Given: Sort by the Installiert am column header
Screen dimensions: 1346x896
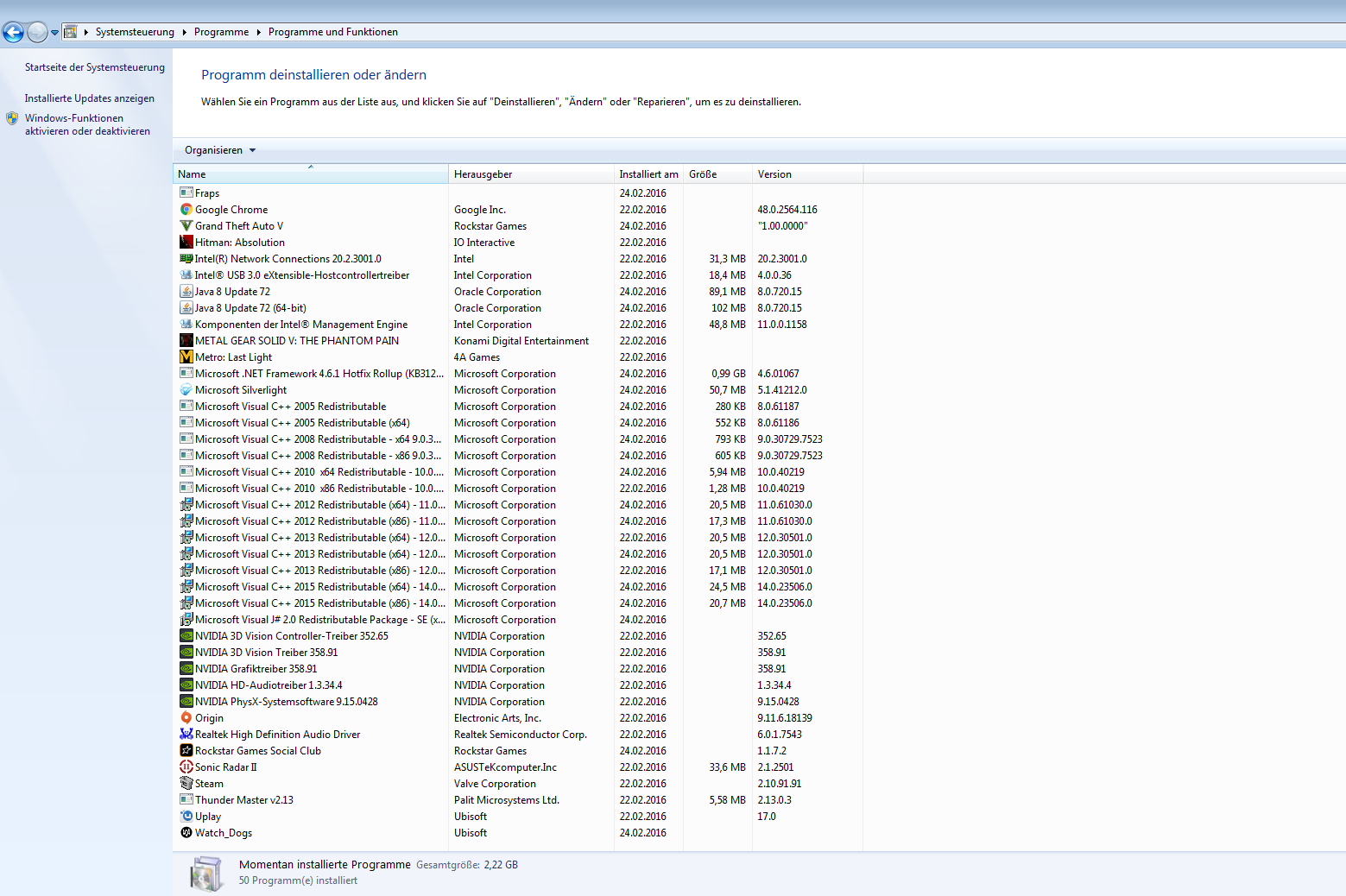Looking at the screenshot, I should tap(648, 174).
